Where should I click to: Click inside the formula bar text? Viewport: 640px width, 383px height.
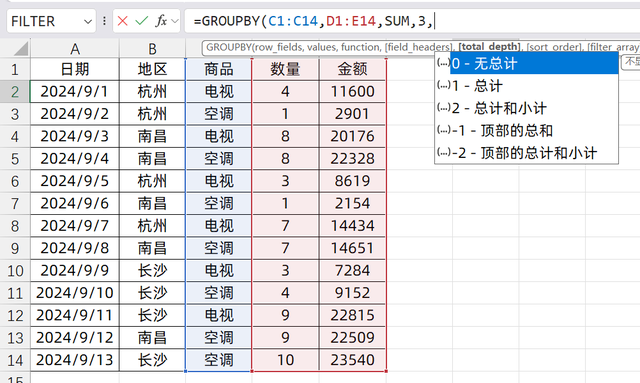tap(412, 21)
